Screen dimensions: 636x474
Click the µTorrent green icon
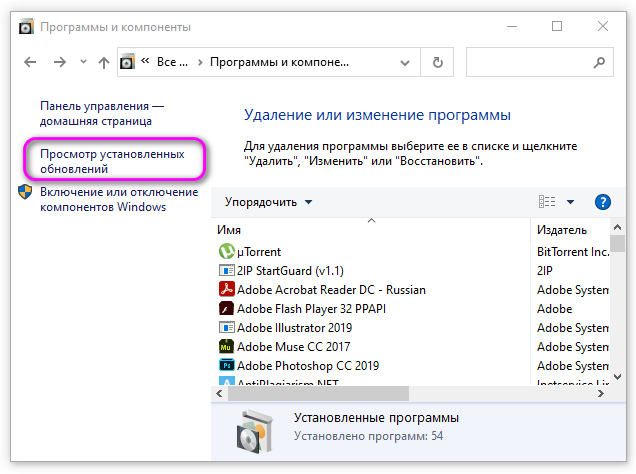tap(226, 251)
